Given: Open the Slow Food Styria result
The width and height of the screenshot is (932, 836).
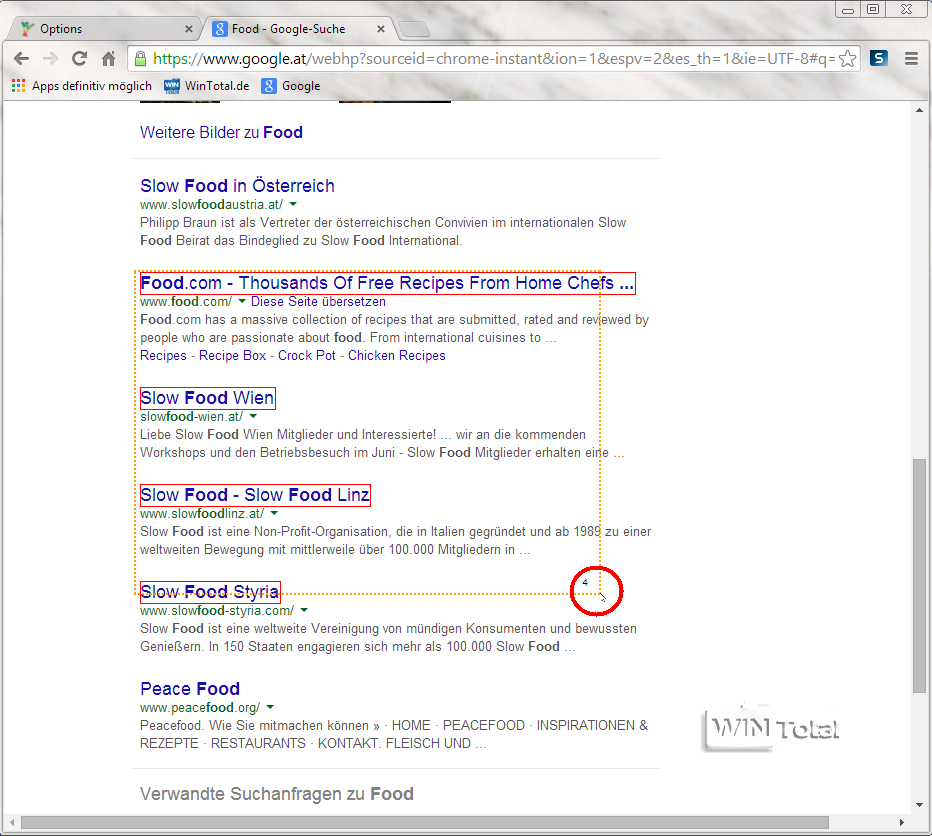Looking at the screenshot, I should pyautogui.click(x=210, y=591).
